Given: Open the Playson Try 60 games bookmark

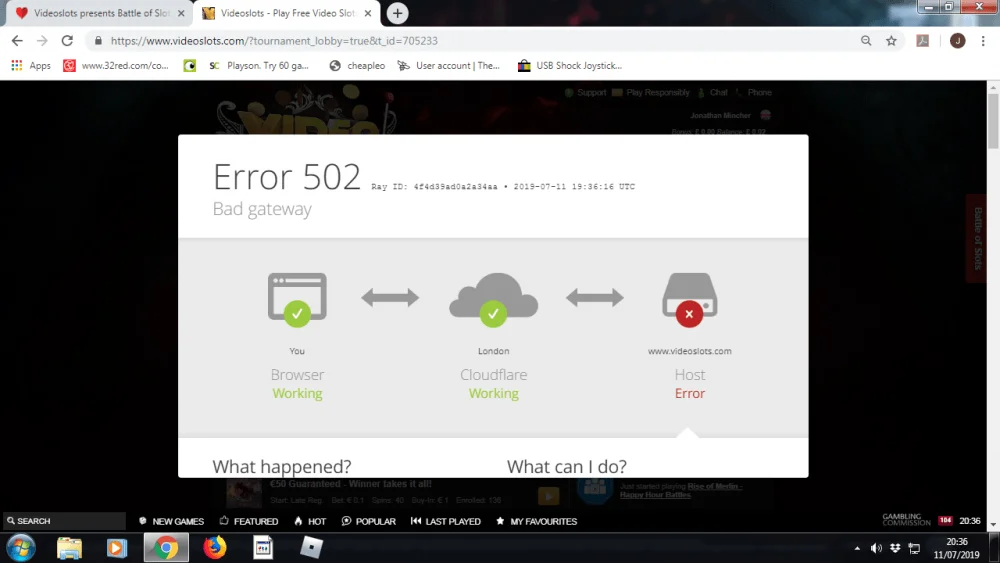Looking at the screenshot, I should coord(259,66).
